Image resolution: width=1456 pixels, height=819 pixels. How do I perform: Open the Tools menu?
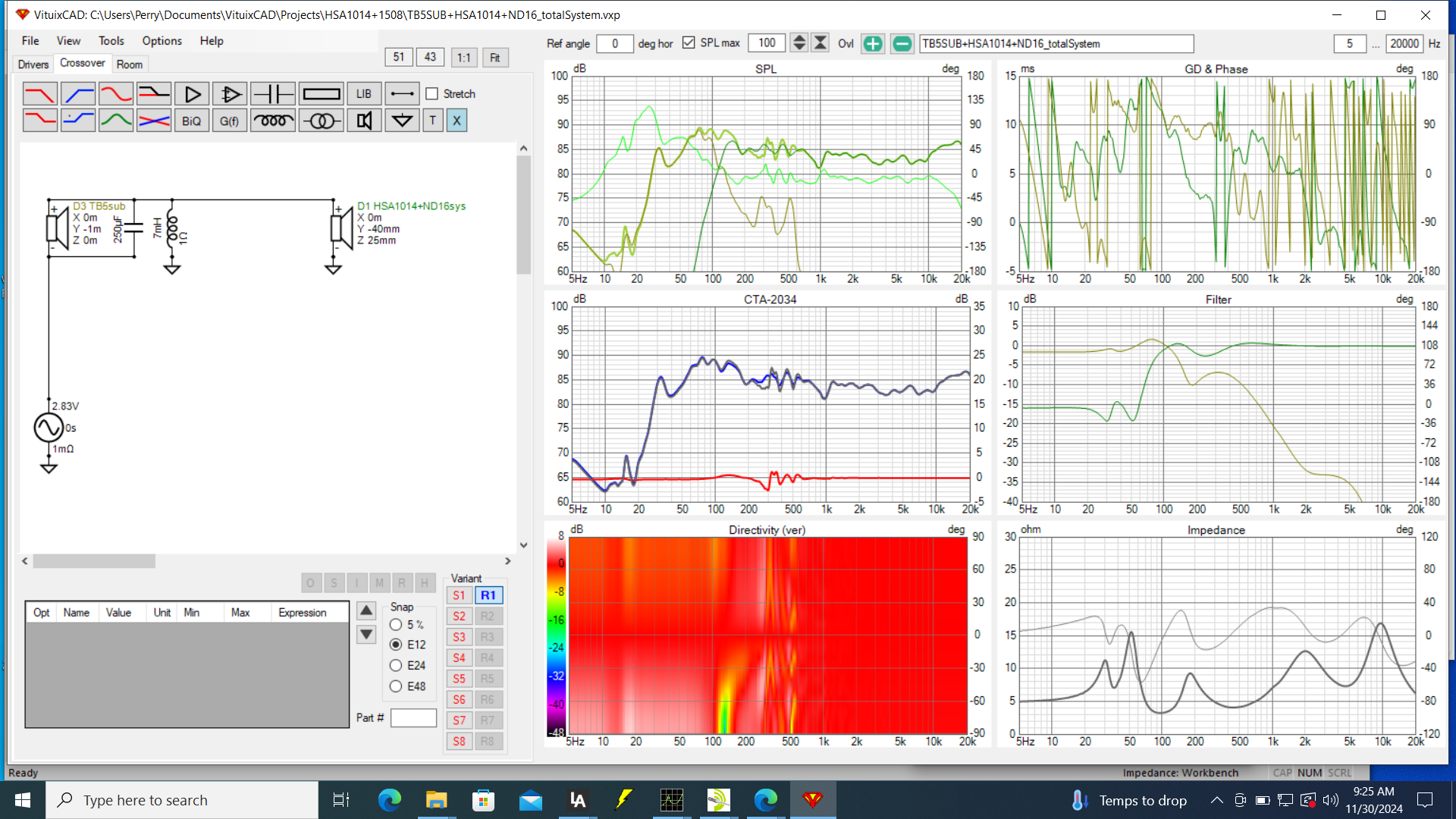(x=111, y=41)
